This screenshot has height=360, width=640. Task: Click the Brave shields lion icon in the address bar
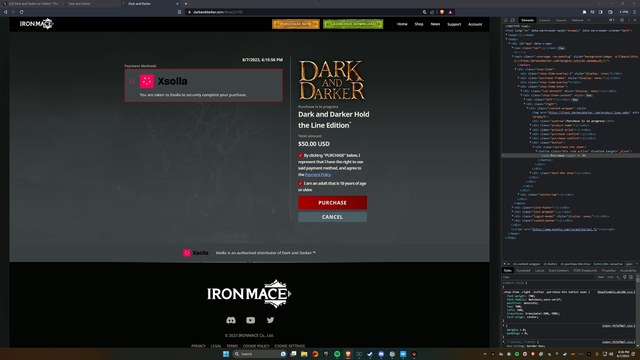[x=442, y=12]
